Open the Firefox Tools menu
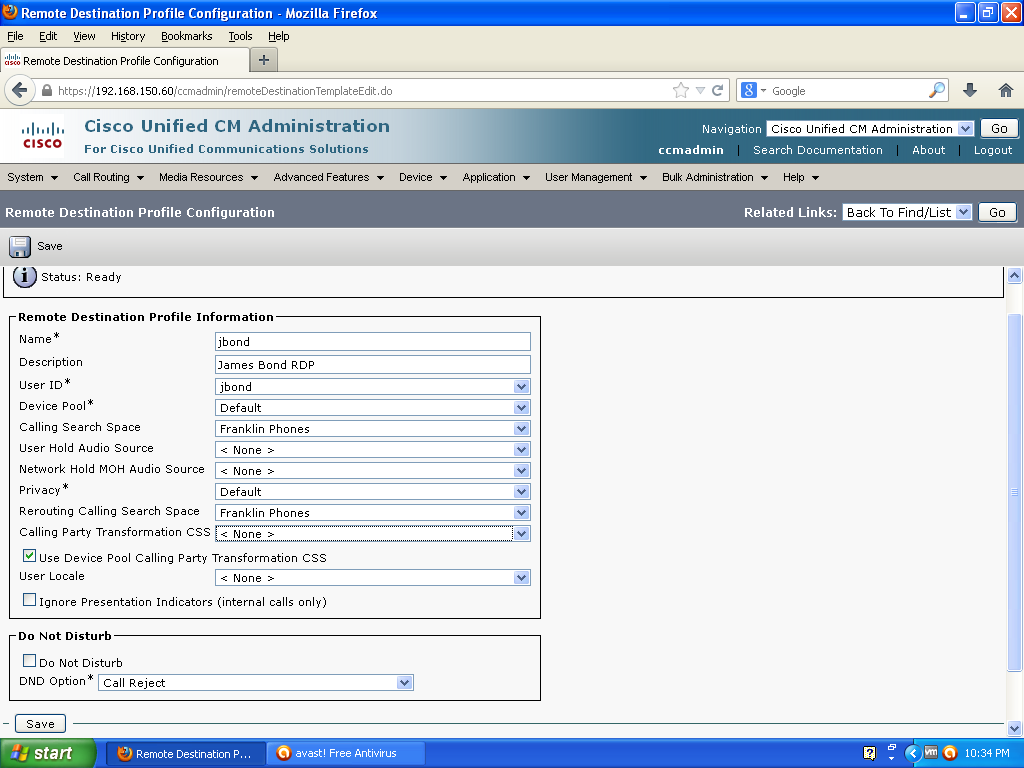 (240, 36)
